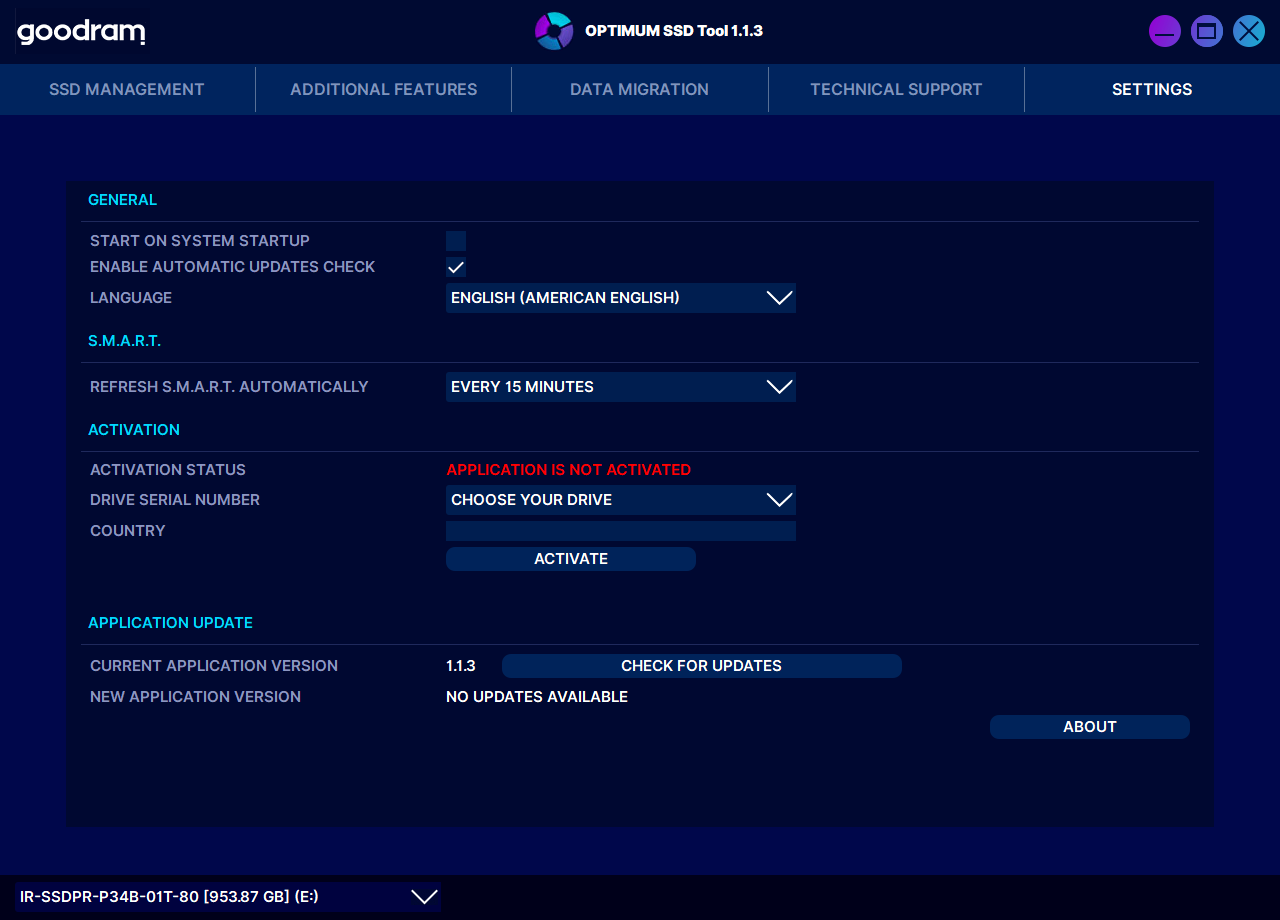Click the current version value 1.1.3

461,666
